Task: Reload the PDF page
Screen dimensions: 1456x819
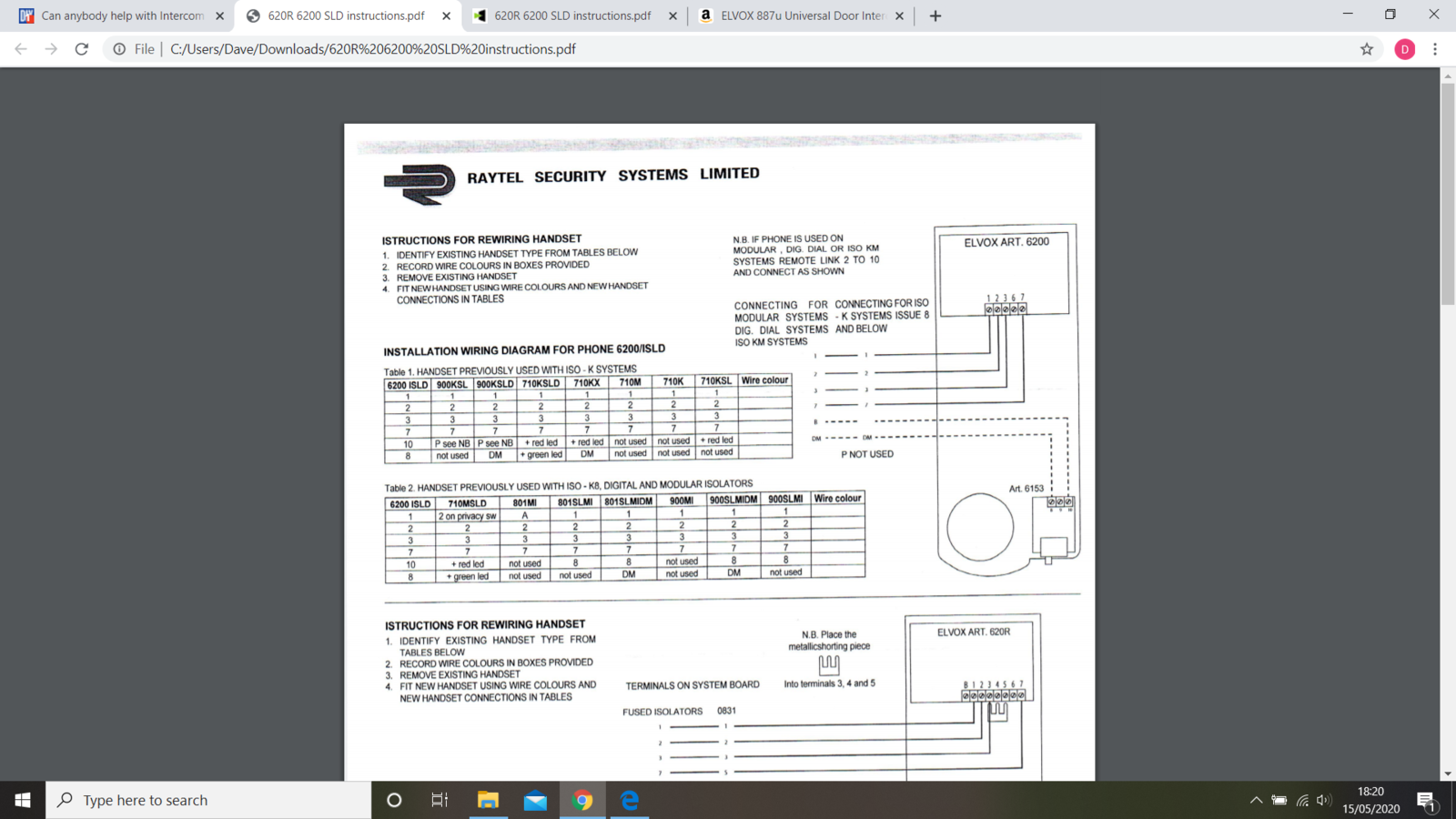Action: tap(82, 49)
